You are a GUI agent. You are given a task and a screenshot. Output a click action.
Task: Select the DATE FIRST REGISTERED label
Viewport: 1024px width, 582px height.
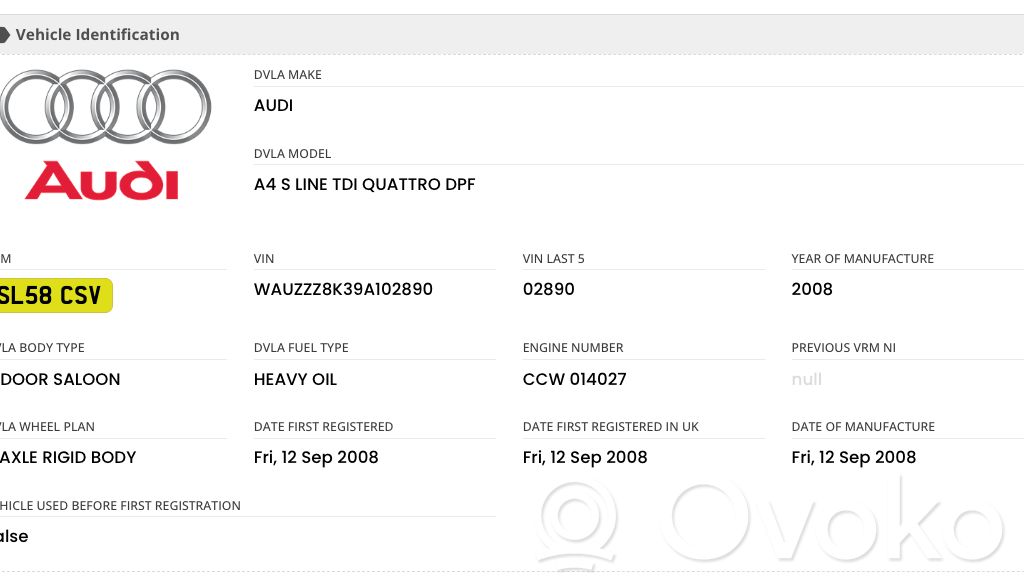coord(323,427)
